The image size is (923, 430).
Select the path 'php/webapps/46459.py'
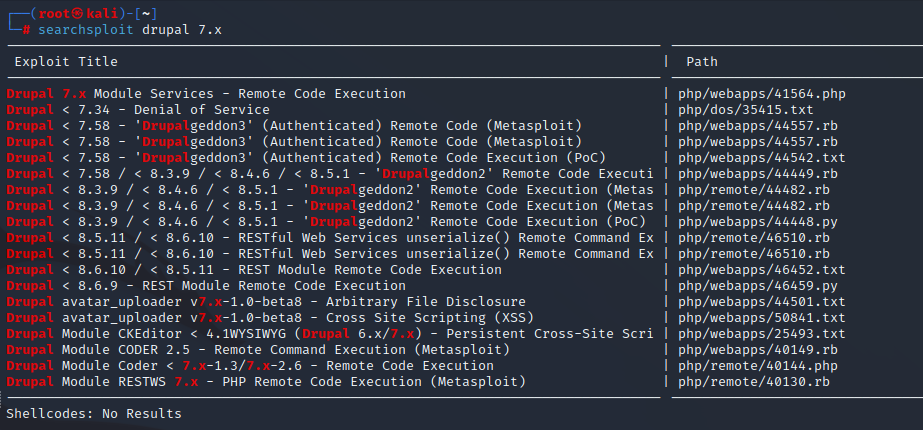[758, 286]
